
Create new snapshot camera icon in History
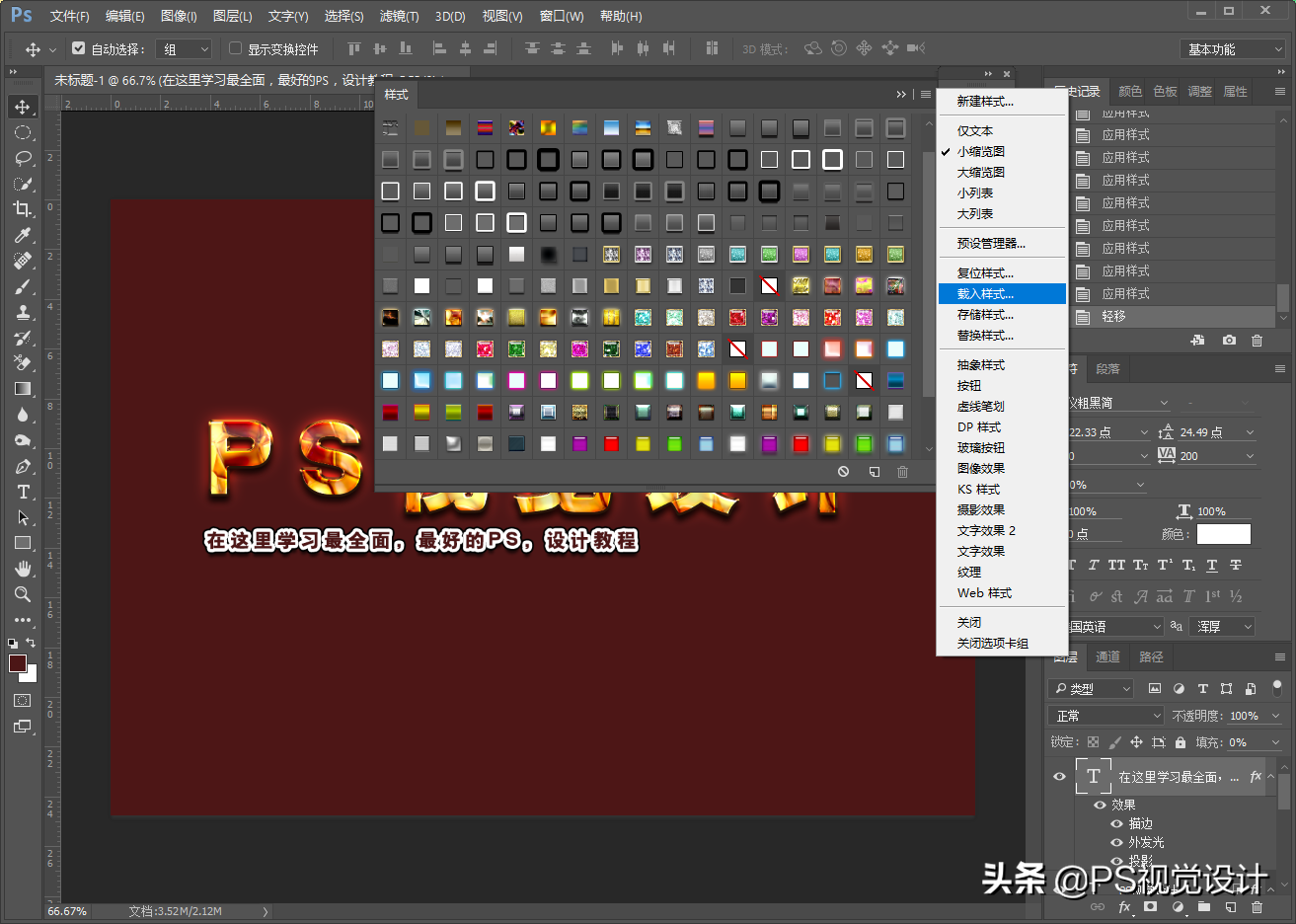[1229, 340]
